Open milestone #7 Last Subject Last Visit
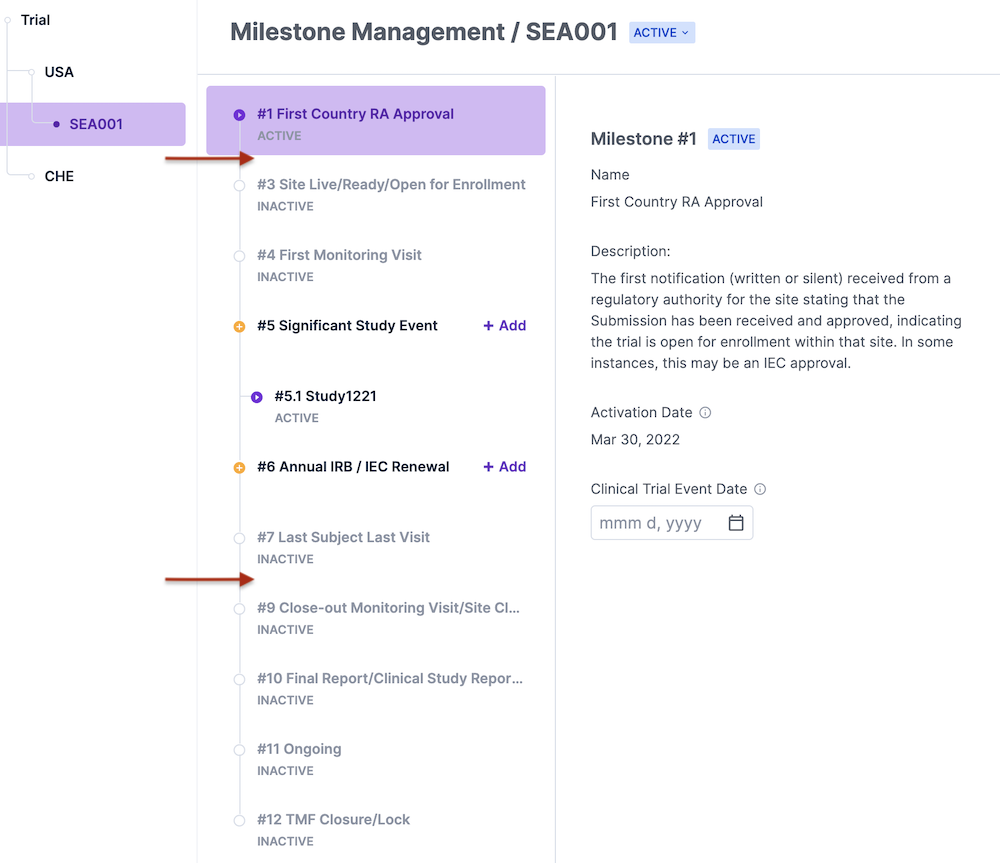1000x863 pixels. point(343,538)
